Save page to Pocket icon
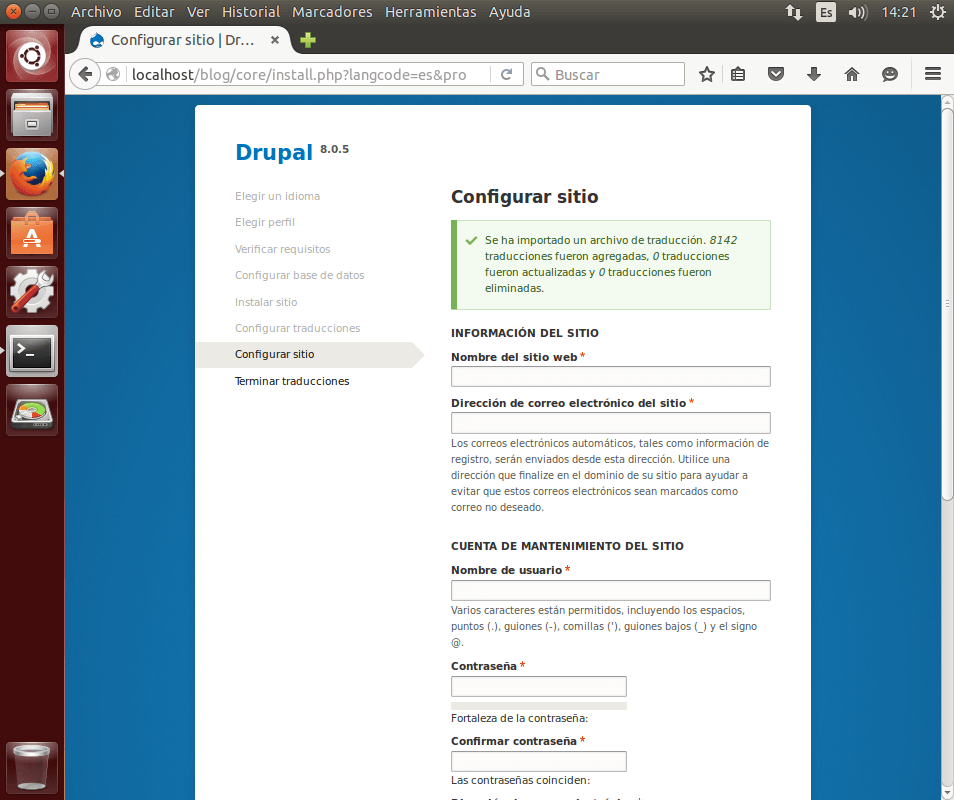Image resolution: width=954 pixels, height=800 pixels. click(776, 74)
